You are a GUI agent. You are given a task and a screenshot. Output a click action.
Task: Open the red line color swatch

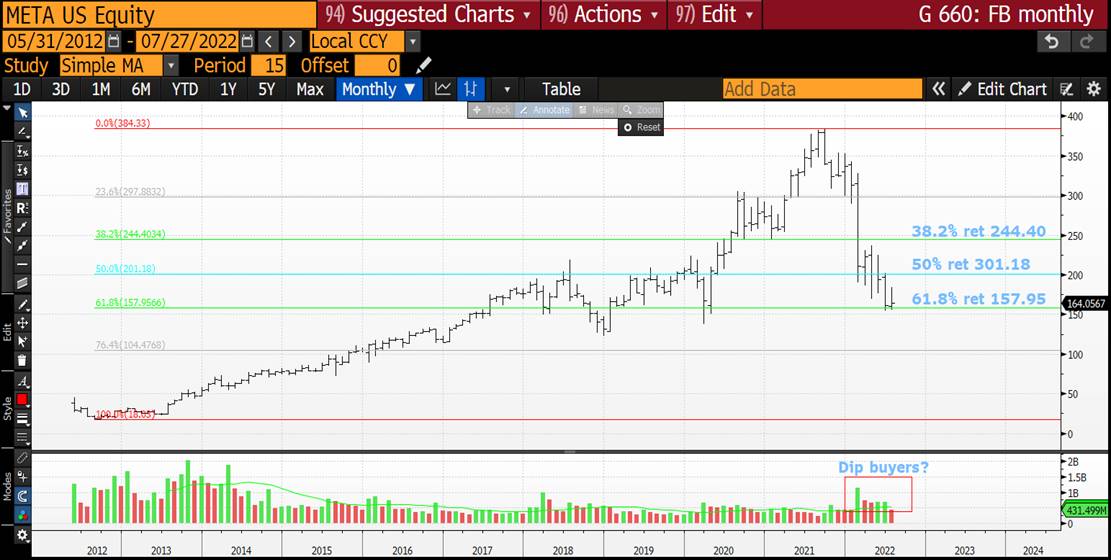click(x=22, y=400)
